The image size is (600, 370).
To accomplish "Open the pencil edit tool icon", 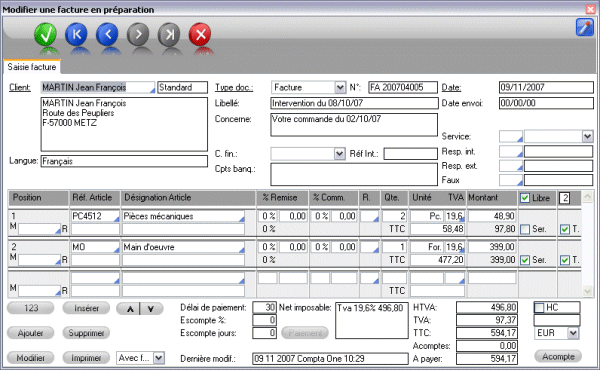I will point(584,28).
